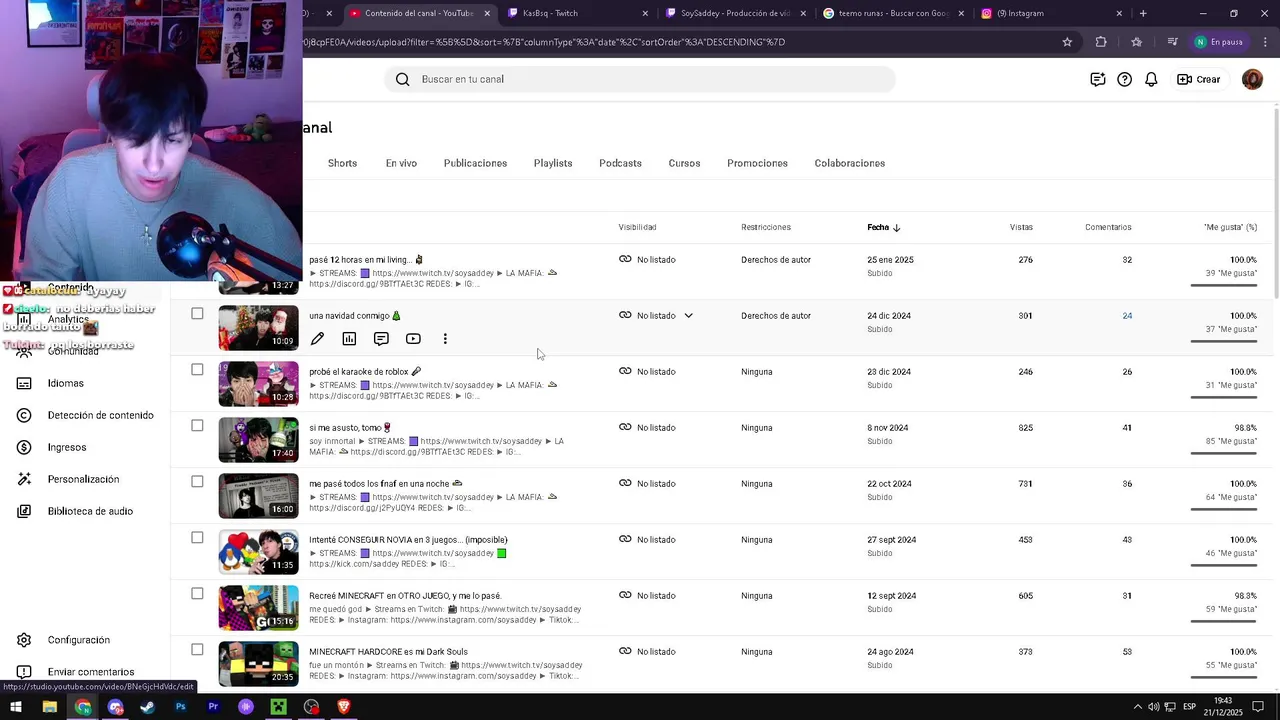This screenshot has height=720, width=1280.
Task: Click the pencil edit icon for una navidad conmigo
Action: (x=317, y=339)
